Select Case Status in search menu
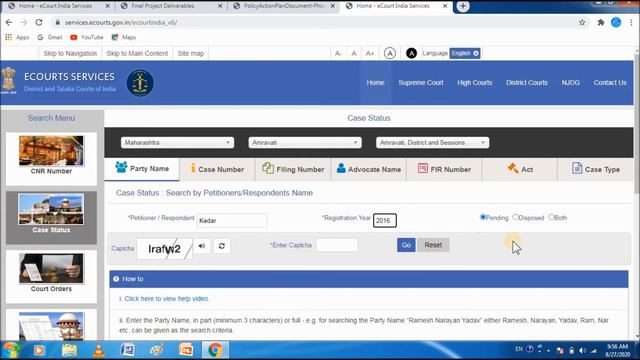 point(51,217)
